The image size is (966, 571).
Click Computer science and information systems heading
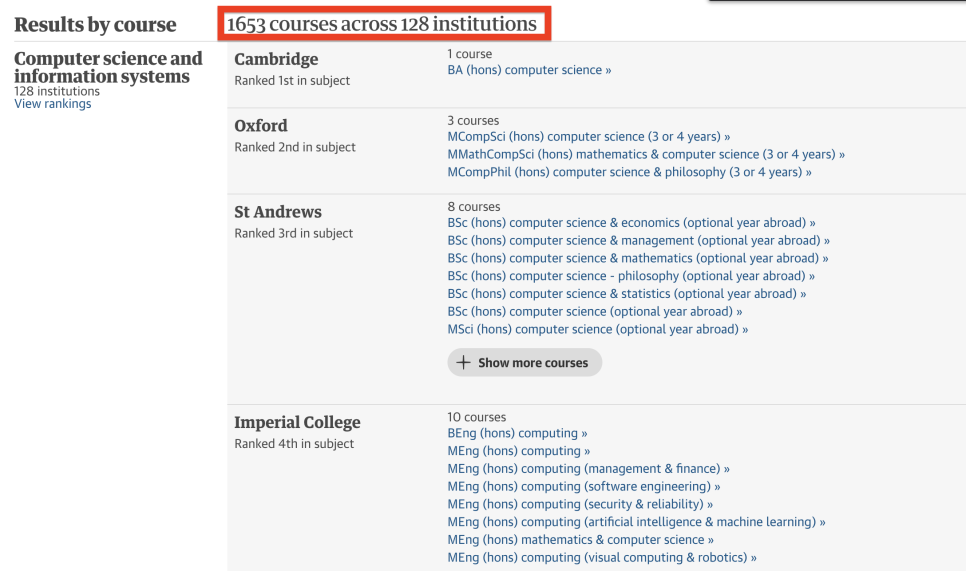108,67
